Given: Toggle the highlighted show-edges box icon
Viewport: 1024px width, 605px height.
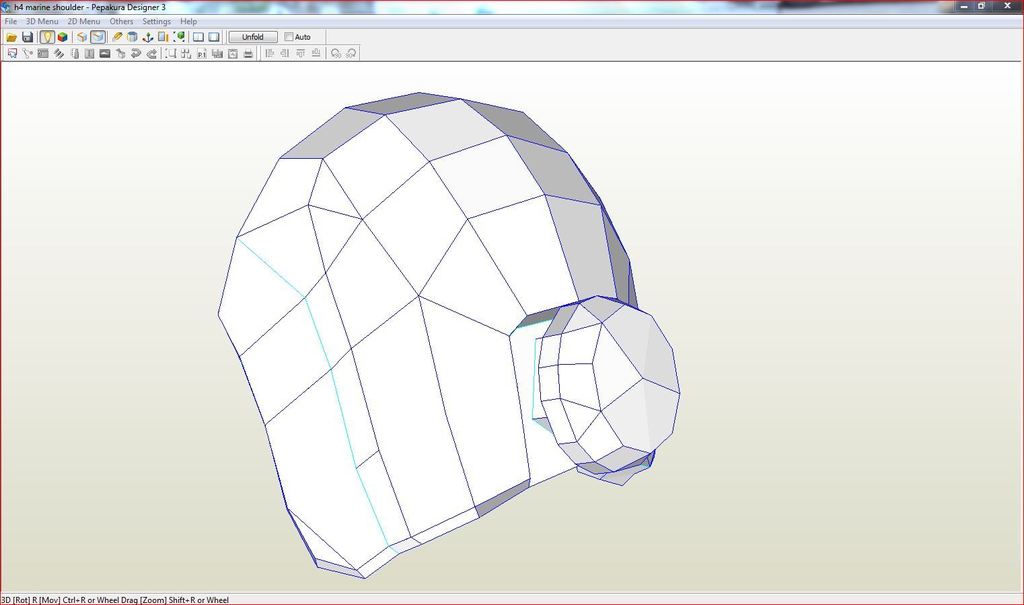Looking at the screenshot, I should (x=98, y=37).
